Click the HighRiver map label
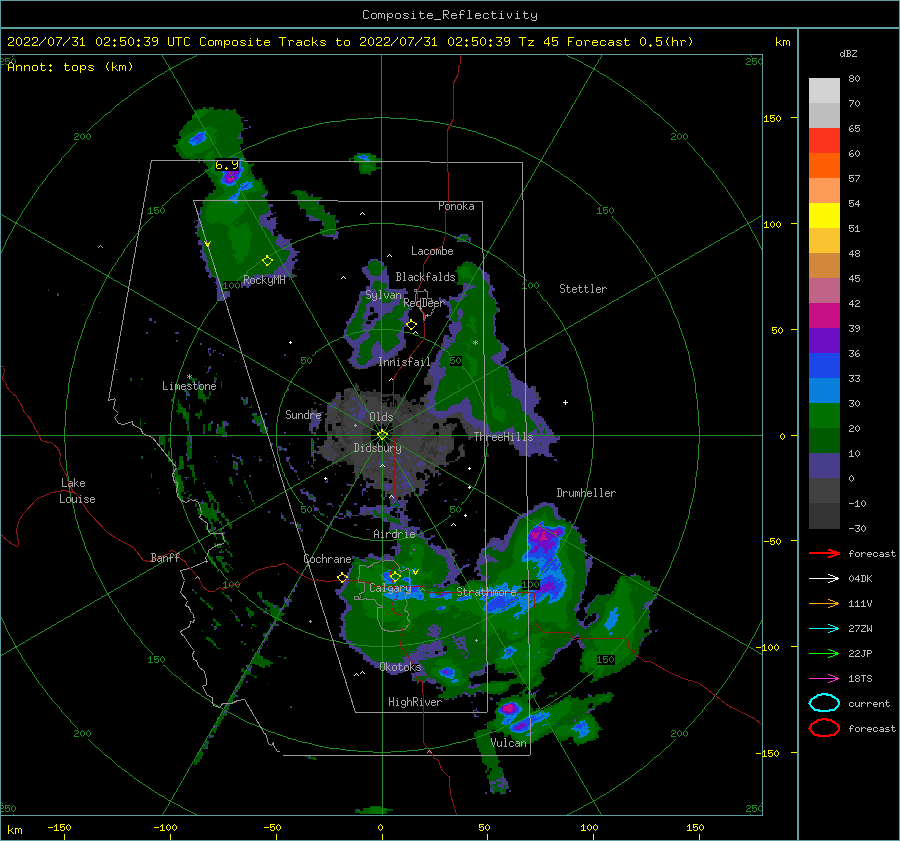The width and height of the screenshot is (900, 841). [x=415, y=702]
